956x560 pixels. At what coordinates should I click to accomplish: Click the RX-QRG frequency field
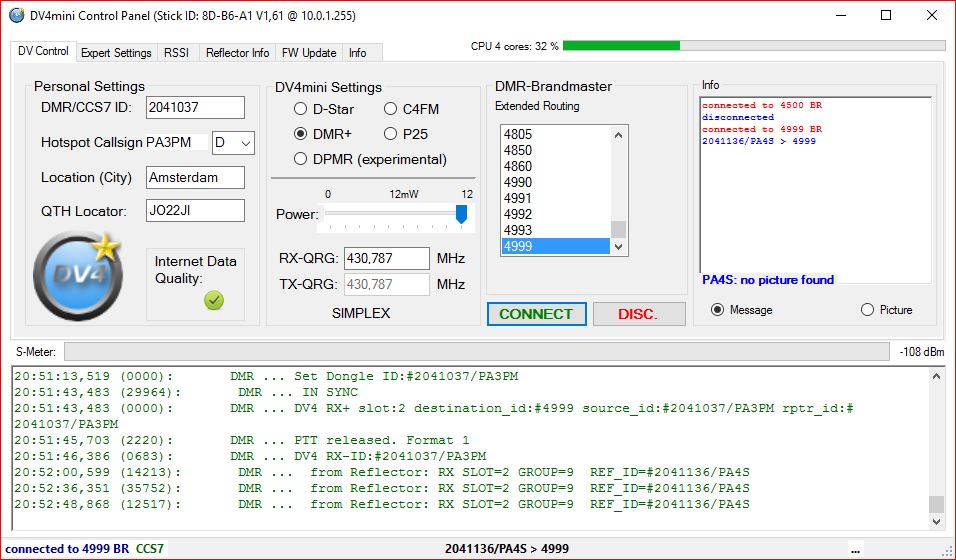click(387, 258)
